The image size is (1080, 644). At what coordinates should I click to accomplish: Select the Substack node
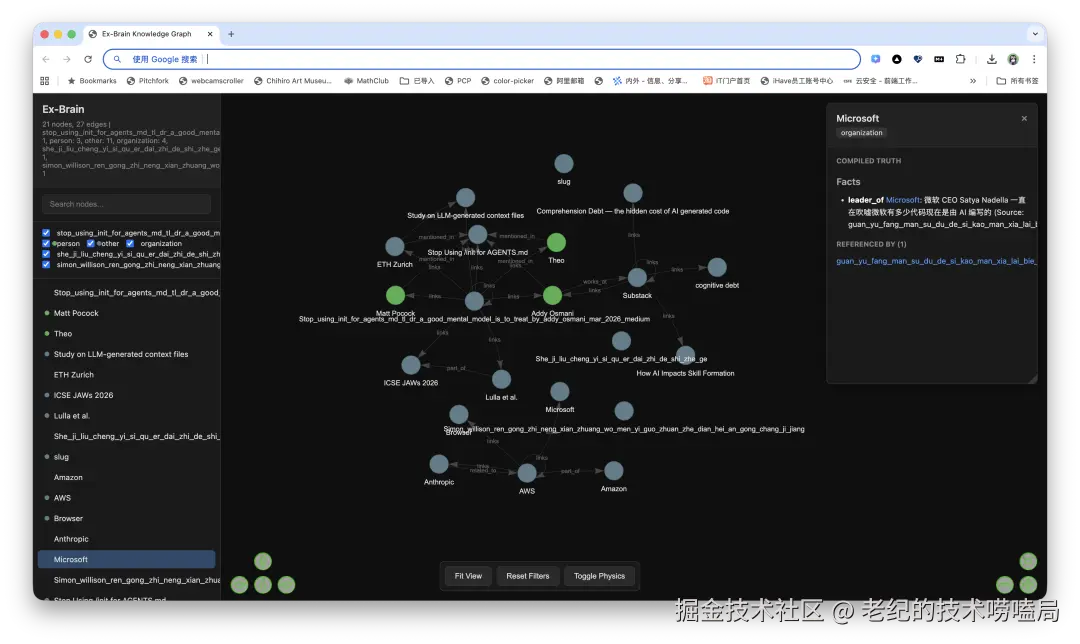coord(637,278)
